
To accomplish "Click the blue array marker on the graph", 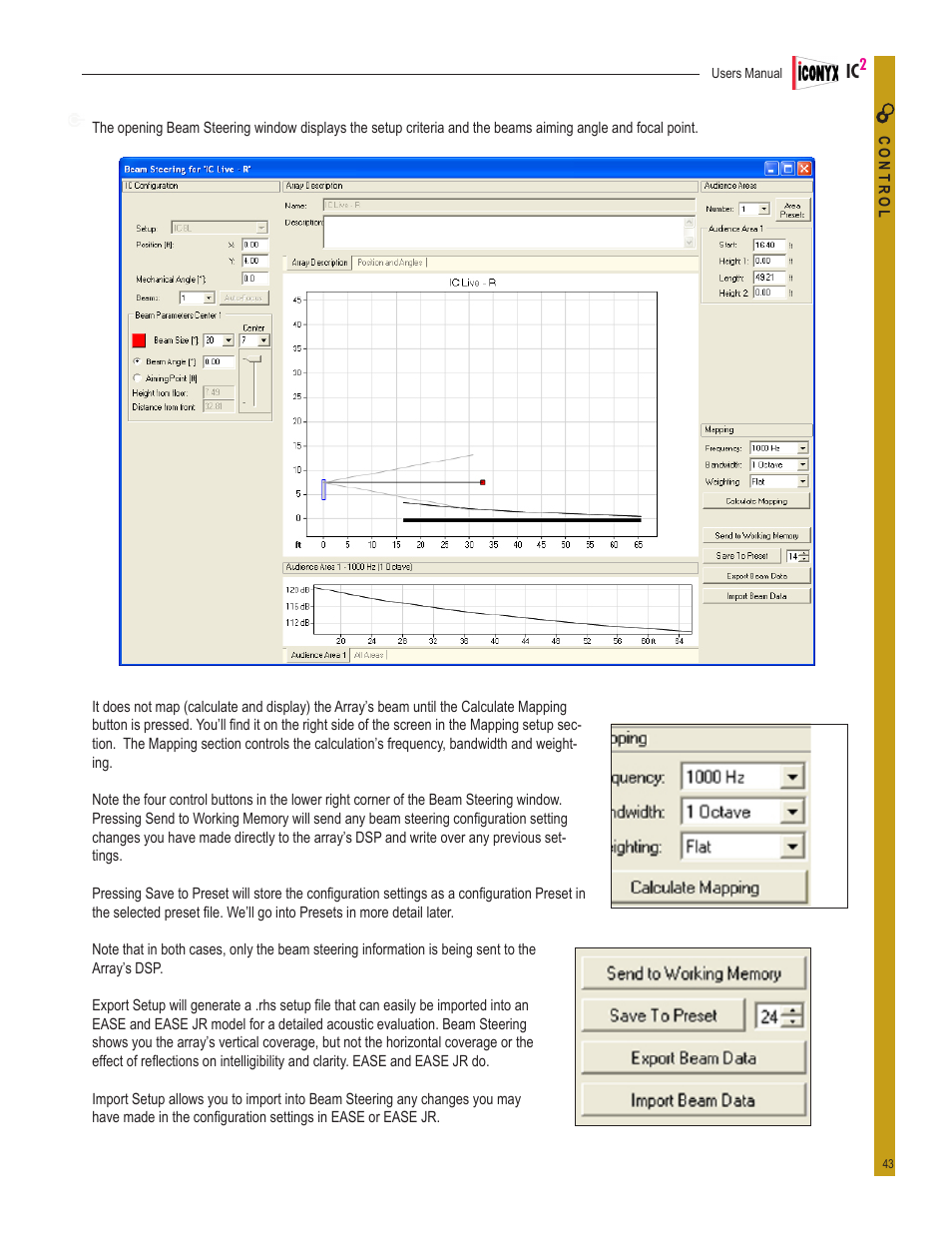I will point(323,489).
